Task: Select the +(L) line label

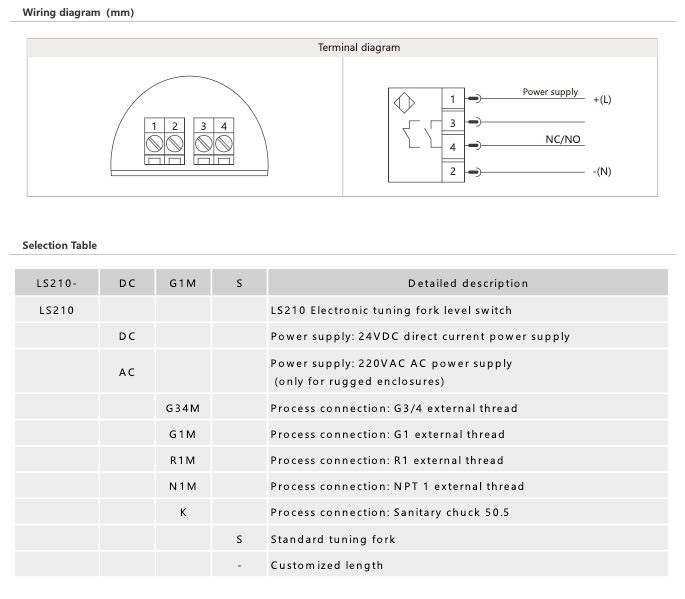Action: 602,100
